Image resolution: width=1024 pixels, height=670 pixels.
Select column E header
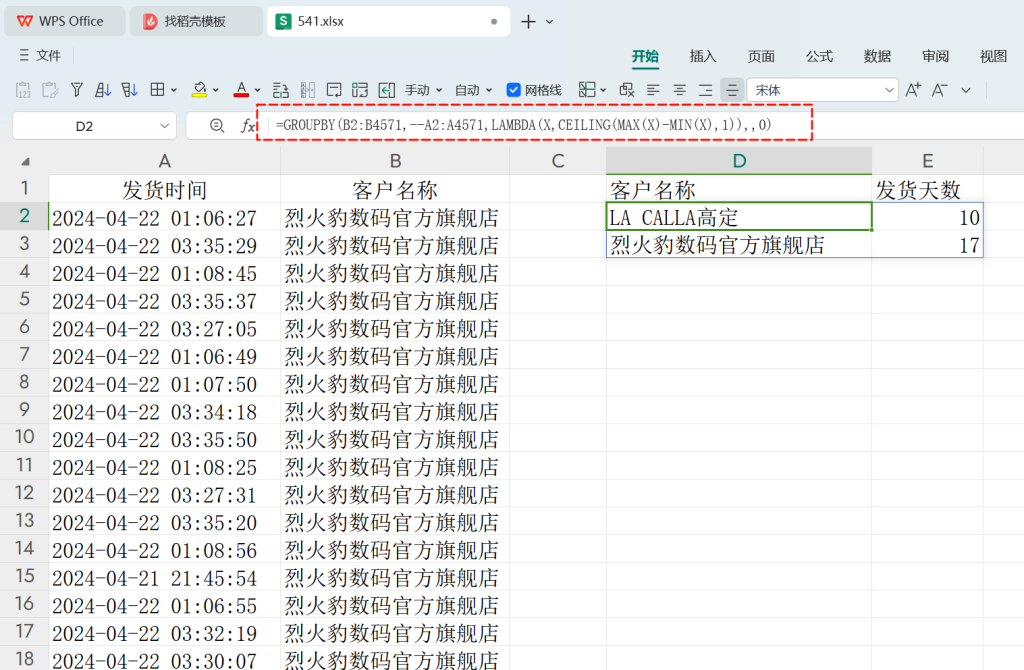pyautogui.click(x=927, y=161)
